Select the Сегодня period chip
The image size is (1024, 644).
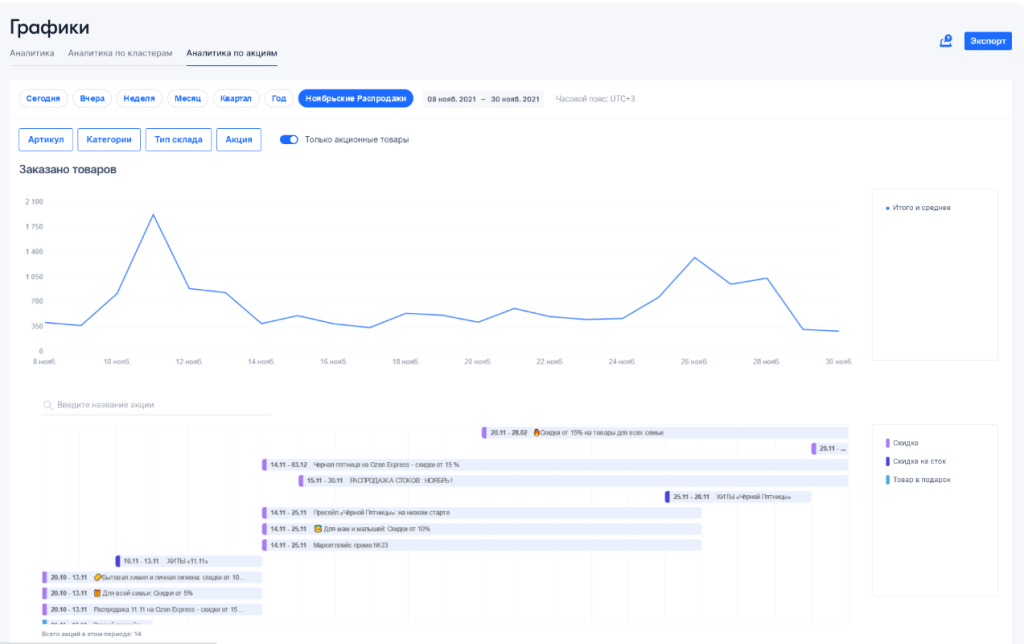coord(42,99)
